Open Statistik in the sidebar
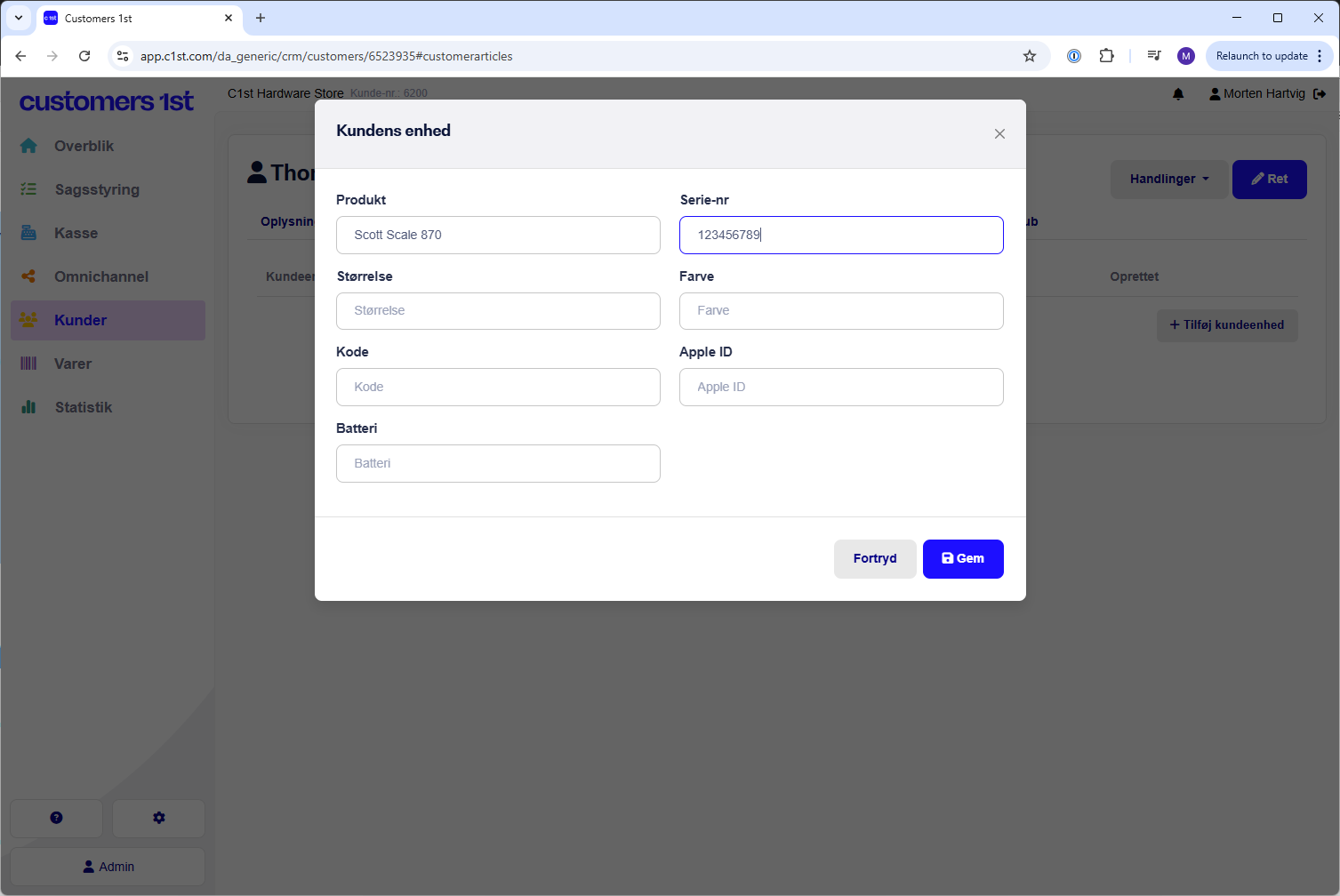Screen dimensions: 1340x896 pyautogui.click(x=108, y=407)
